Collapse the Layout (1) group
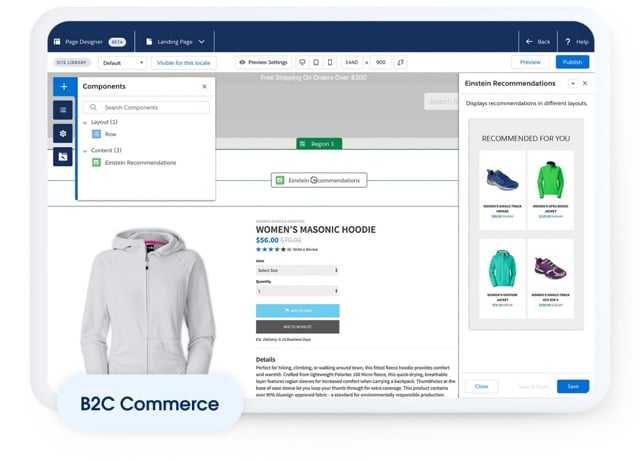Image resolution: width=640 pixels, height=461 pixels. click(x=85, y=122)
